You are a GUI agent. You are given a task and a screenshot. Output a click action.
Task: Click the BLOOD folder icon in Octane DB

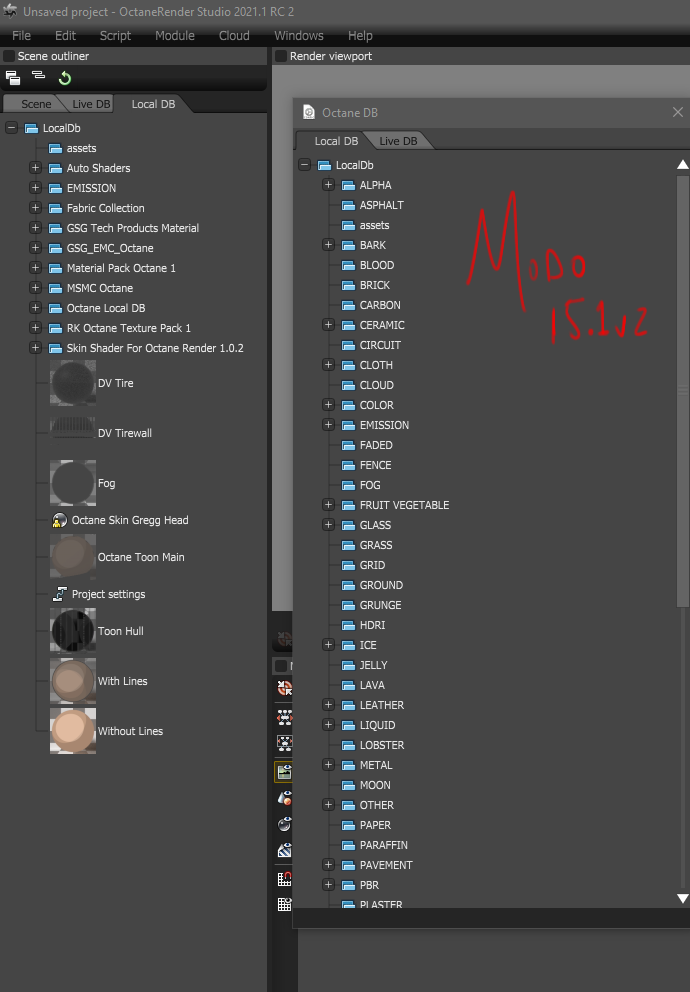tap(348, 265)
